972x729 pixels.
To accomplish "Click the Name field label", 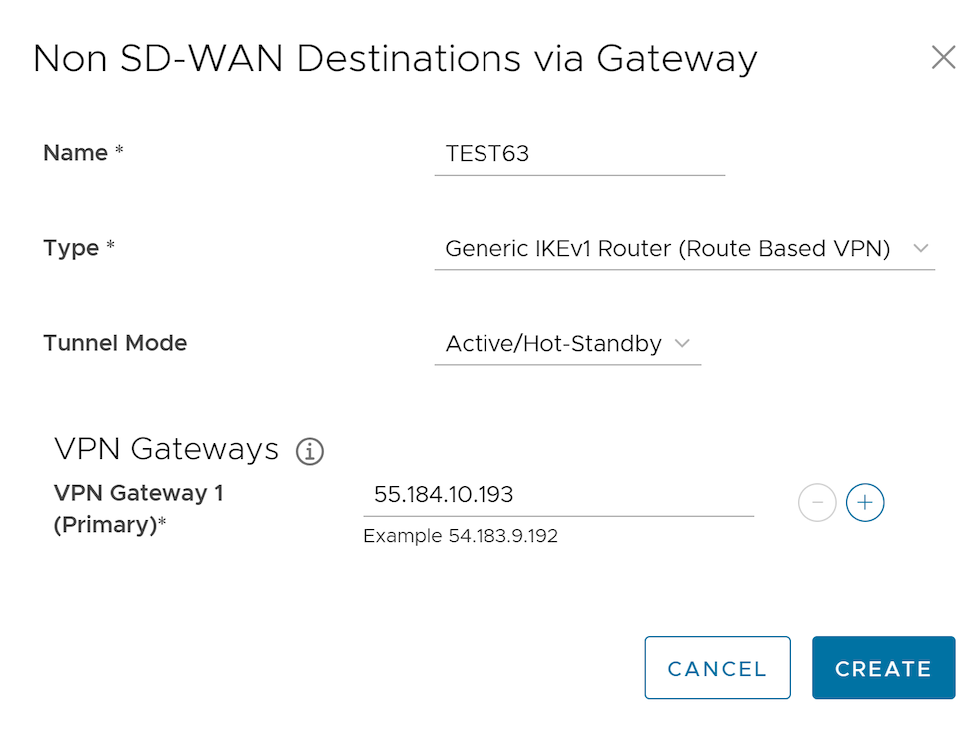I will coord(75,153).
